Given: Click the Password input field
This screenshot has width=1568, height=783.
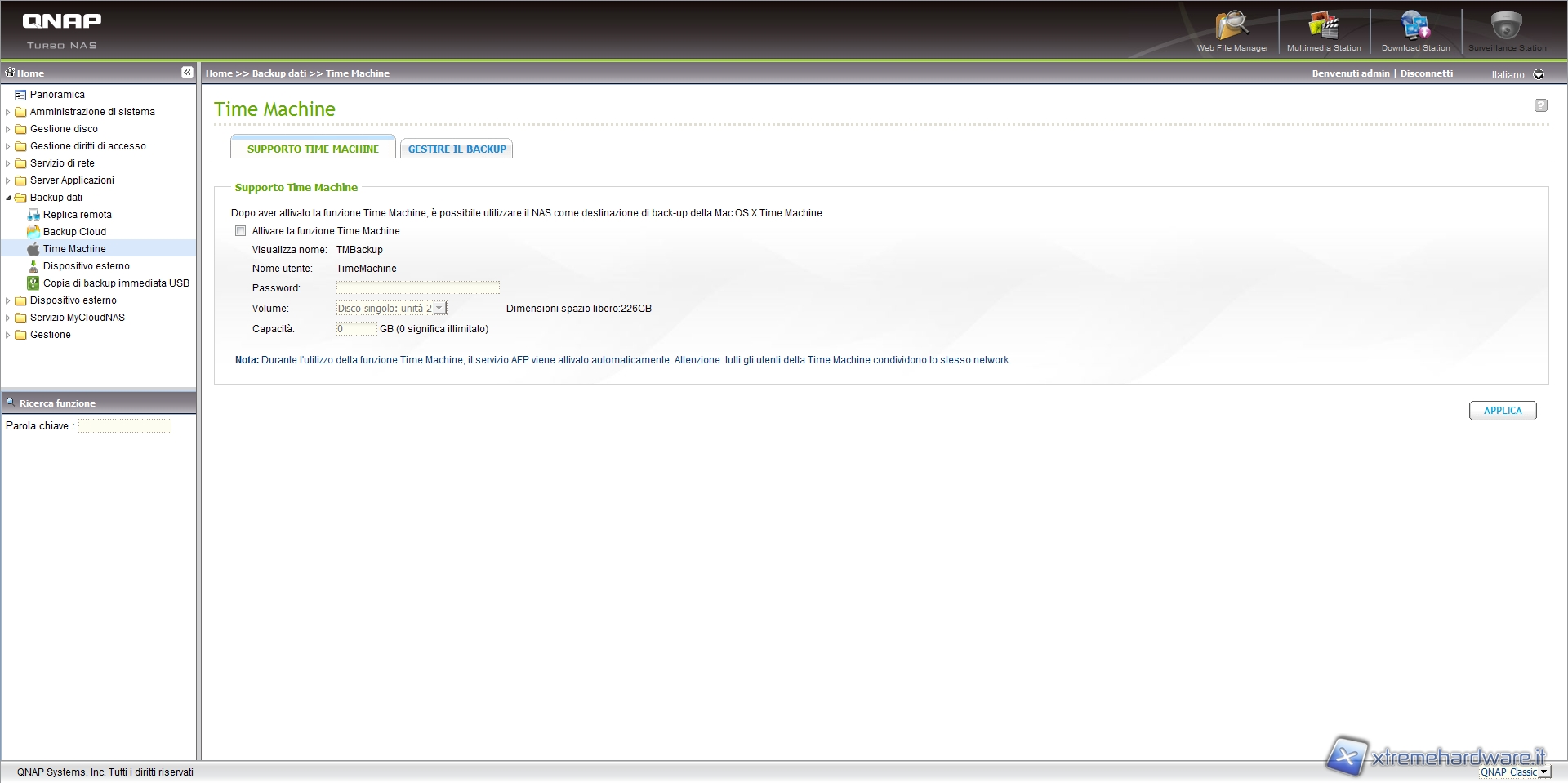Looking at the screenshot, I should tap(417, 288).
